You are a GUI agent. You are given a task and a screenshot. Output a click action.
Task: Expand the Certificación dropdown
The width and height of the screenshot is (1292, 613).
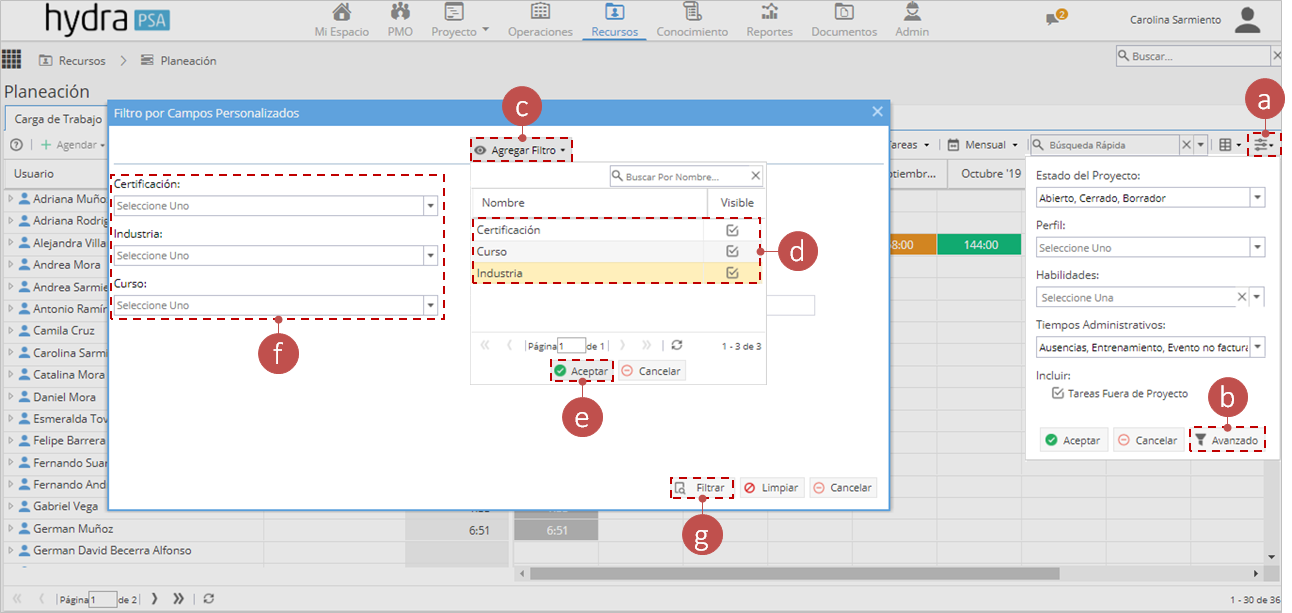pyautogui.click(x=431, y=206)
